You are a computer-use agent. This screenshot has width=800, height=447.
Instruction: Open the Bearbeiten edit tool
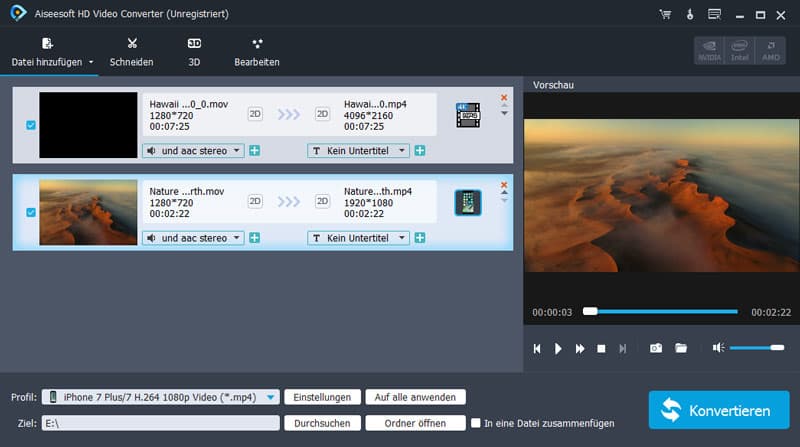point(257,53)
